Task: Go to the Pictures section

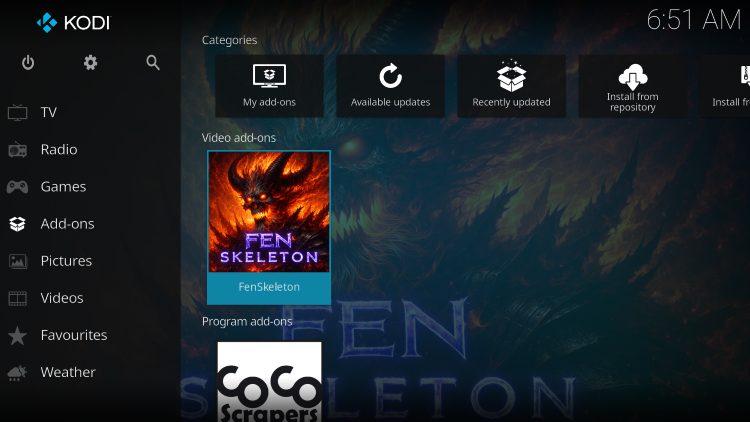Action: click(66, 261)
